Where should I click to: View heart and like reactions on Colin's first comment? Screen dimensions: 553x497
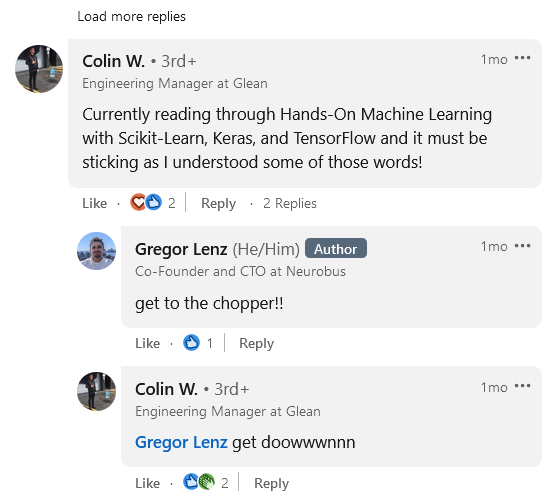pyautogui.click(x=152, y=203)
